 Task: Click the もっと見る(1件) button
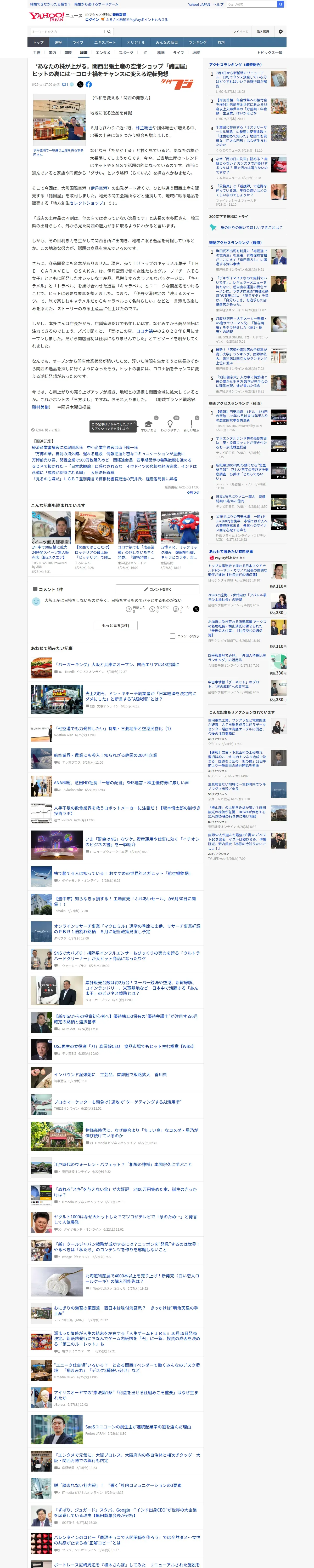(116, 625)
